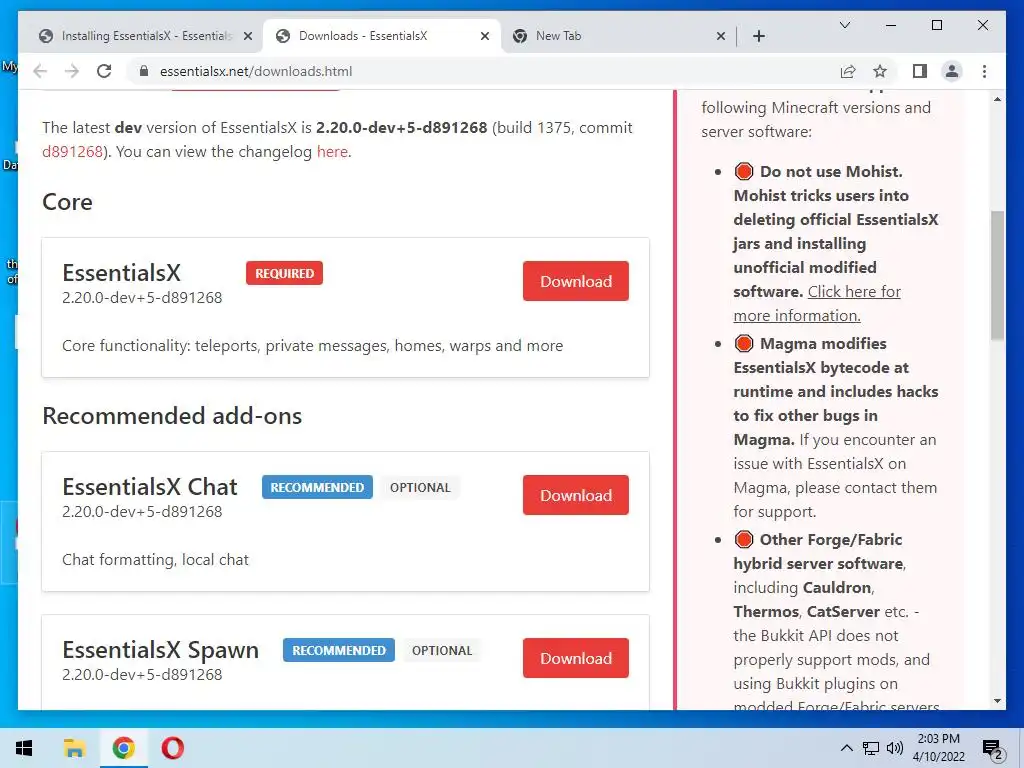
Task: Click the OPTIONAL badge on EssentialsX Spawn
Action: pyautogui.click(x=441, y=650)
